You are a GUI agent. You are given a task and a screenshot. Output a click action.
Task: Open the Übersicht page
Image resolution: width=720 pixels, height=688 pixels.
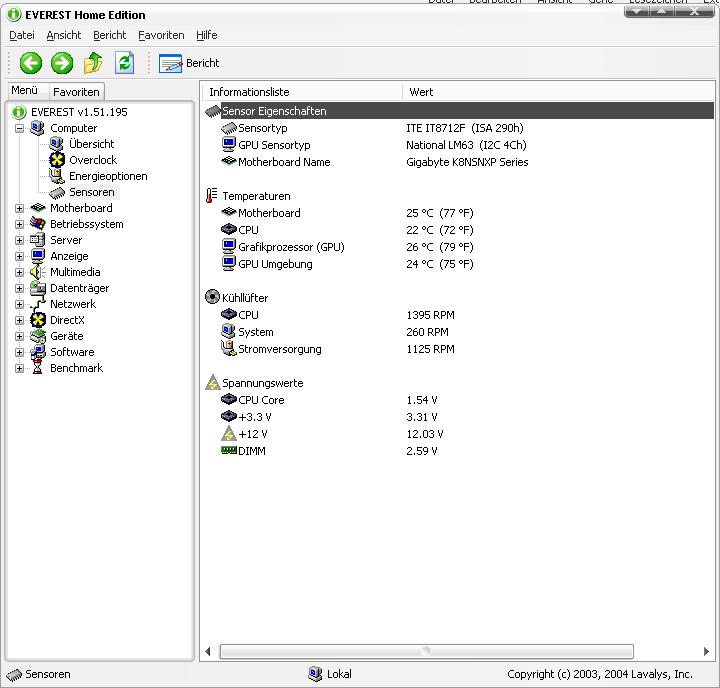[91, 144]
